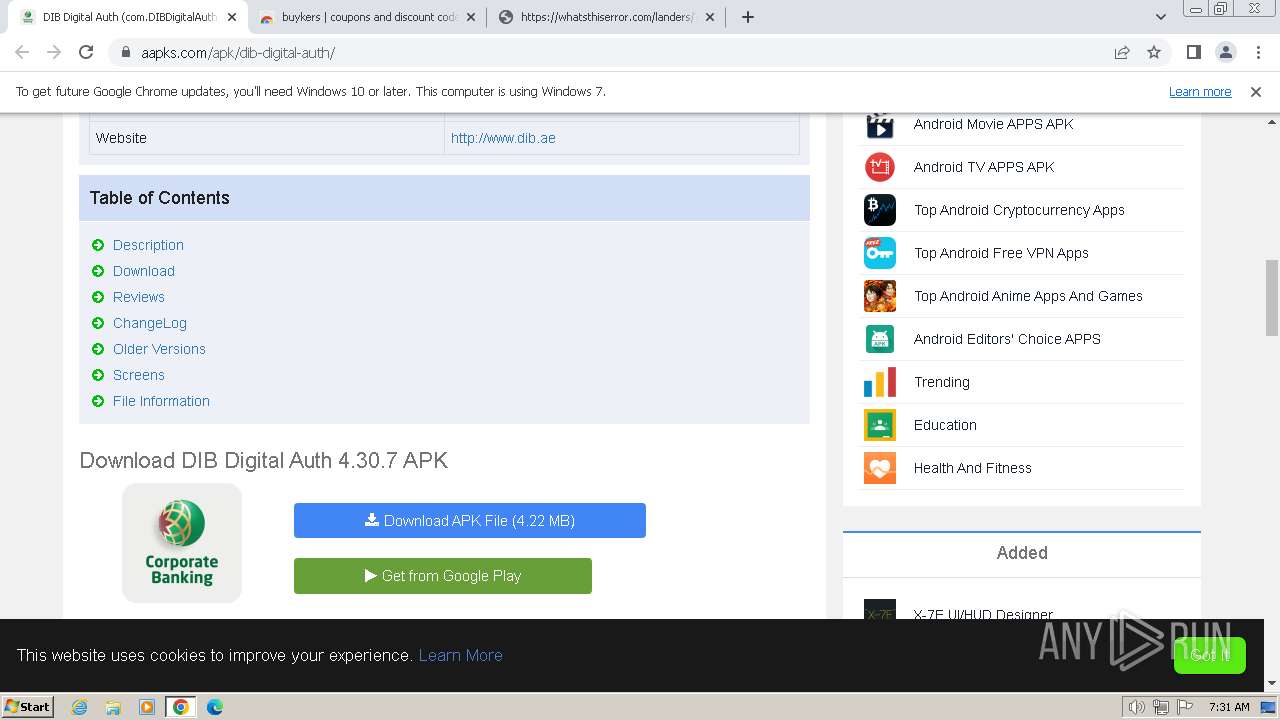Click the volume icon in system tray

pyautogui.click(x=1137, y=707)
